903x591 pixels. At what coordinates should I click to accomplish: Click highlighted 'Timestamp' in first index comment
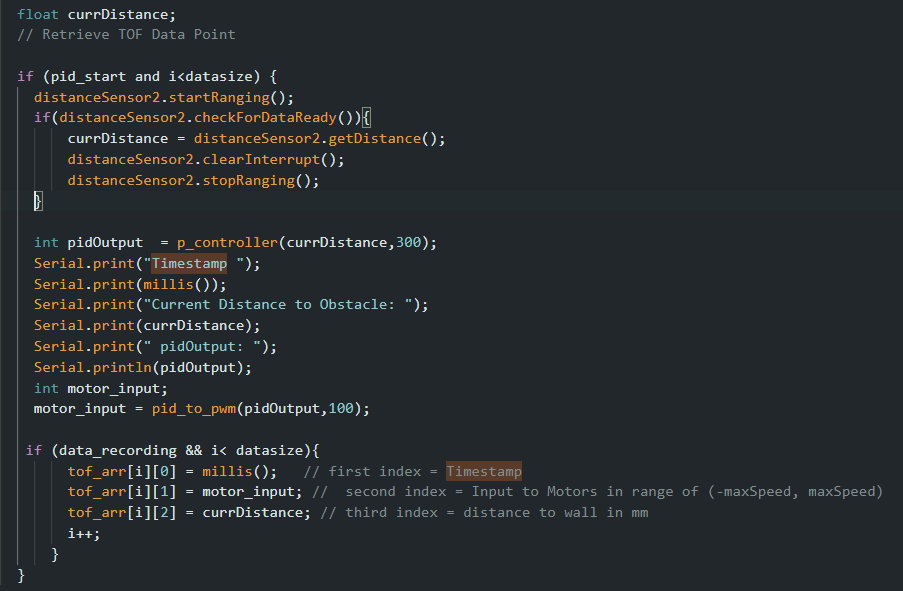pos(484,472)
